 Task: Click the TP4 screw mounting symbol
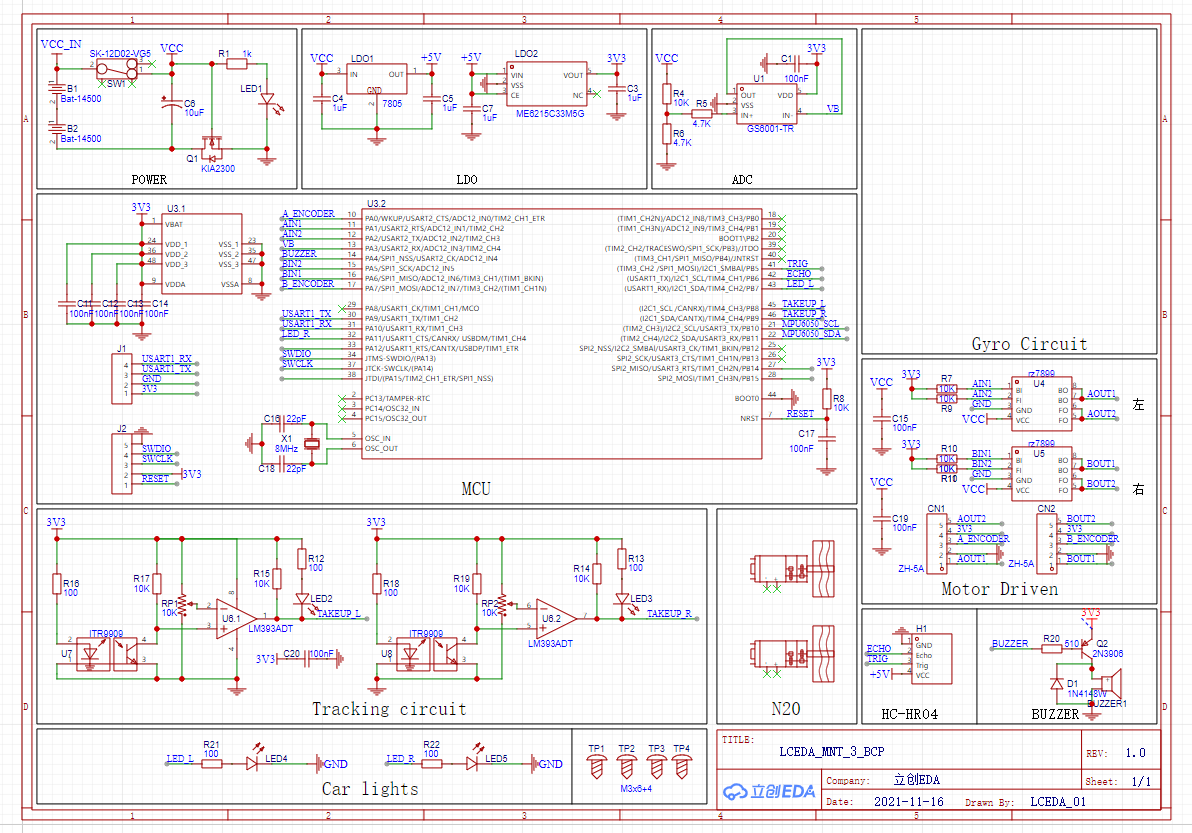(682, 767)
